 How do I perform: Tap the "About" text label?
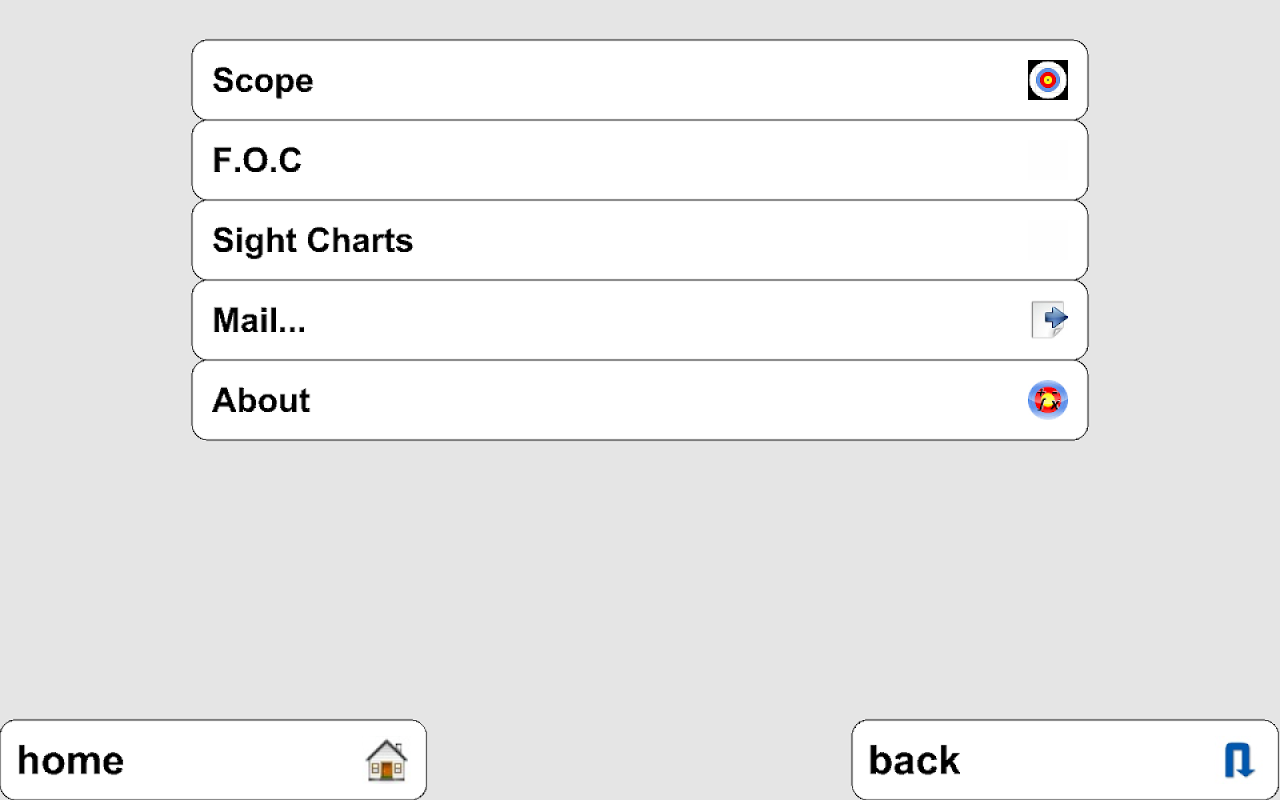coord(261,400)
